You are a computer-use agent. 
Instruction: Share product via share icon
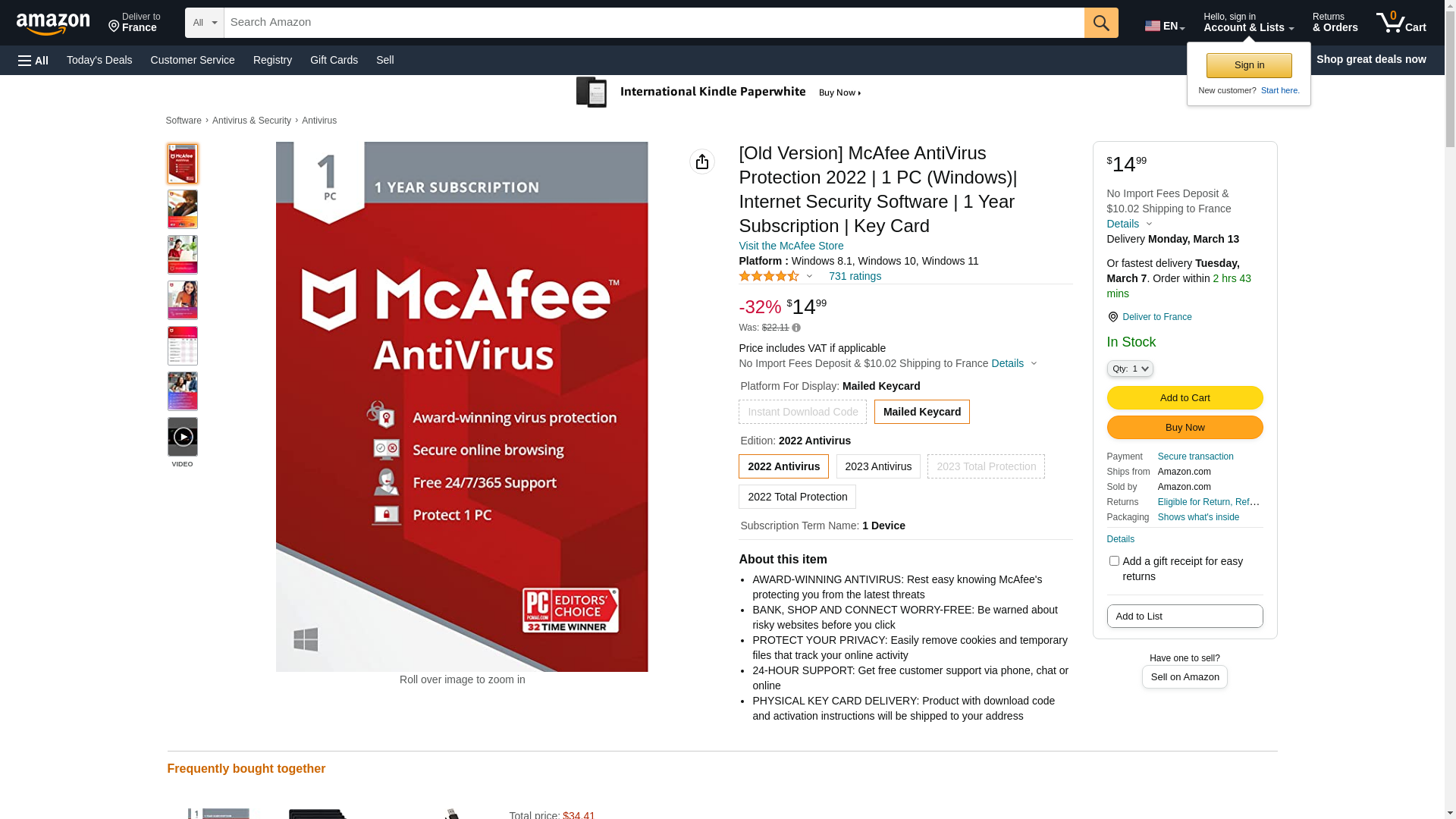point(702,162)
